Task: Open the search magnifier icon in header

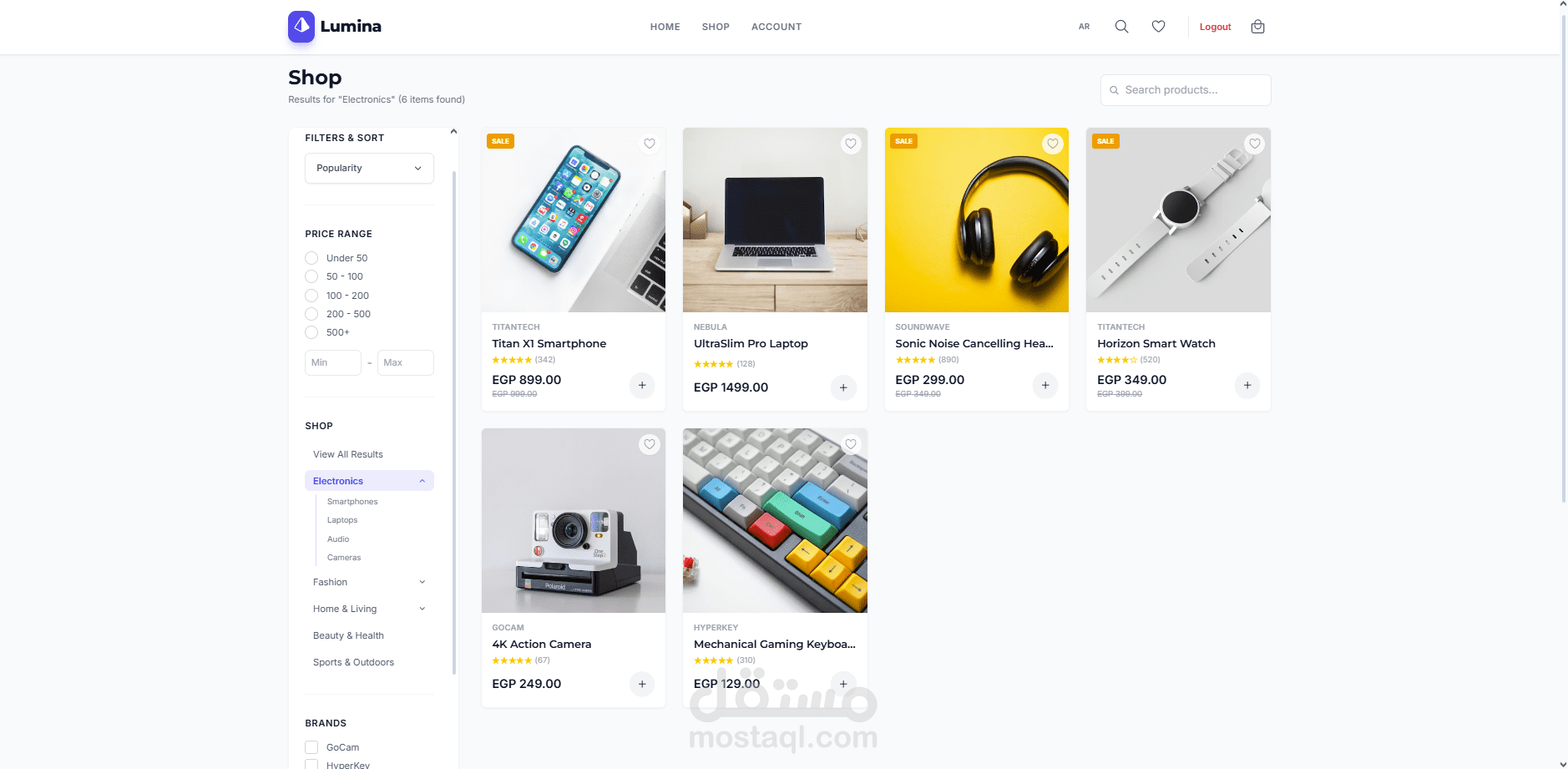Action: [x=1121, y=27]
